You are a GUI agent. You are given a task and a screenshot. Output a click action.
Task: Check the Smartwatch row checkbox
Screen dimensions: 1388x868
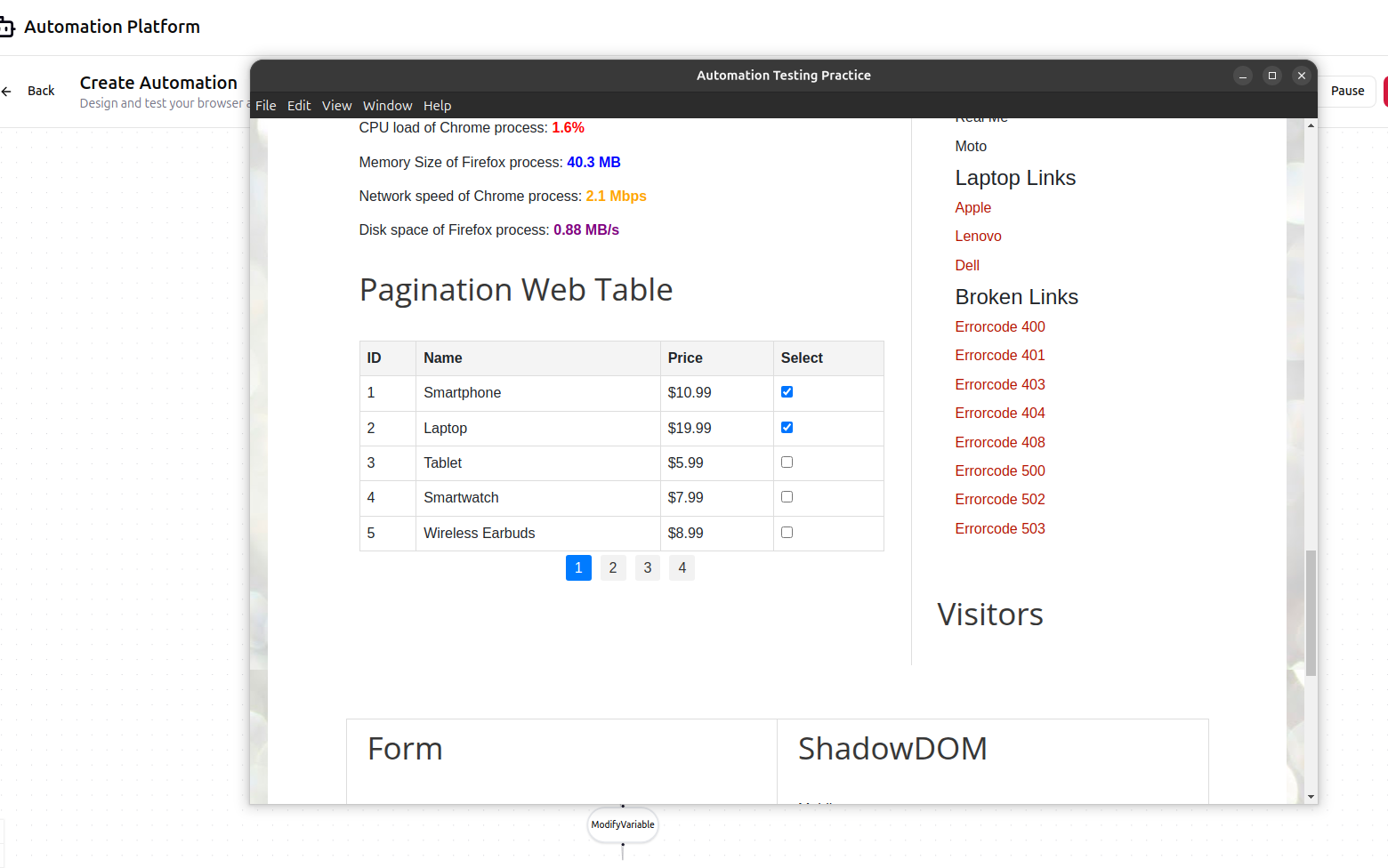point(787,496)
